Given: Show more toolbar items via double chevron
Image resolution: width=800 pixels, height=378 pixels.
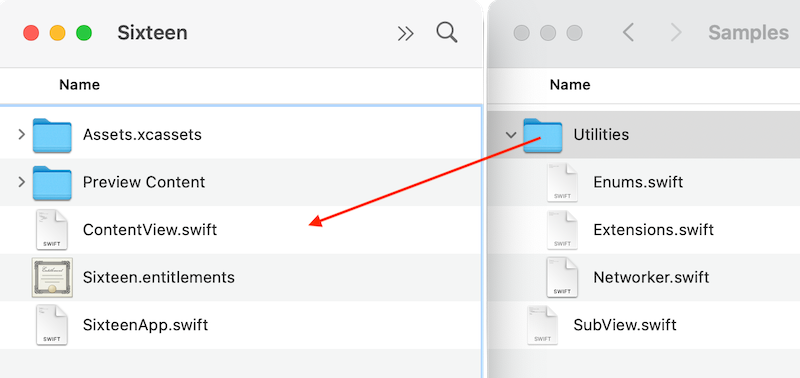Looking at the screenshot, I should [x=406, y=34].
